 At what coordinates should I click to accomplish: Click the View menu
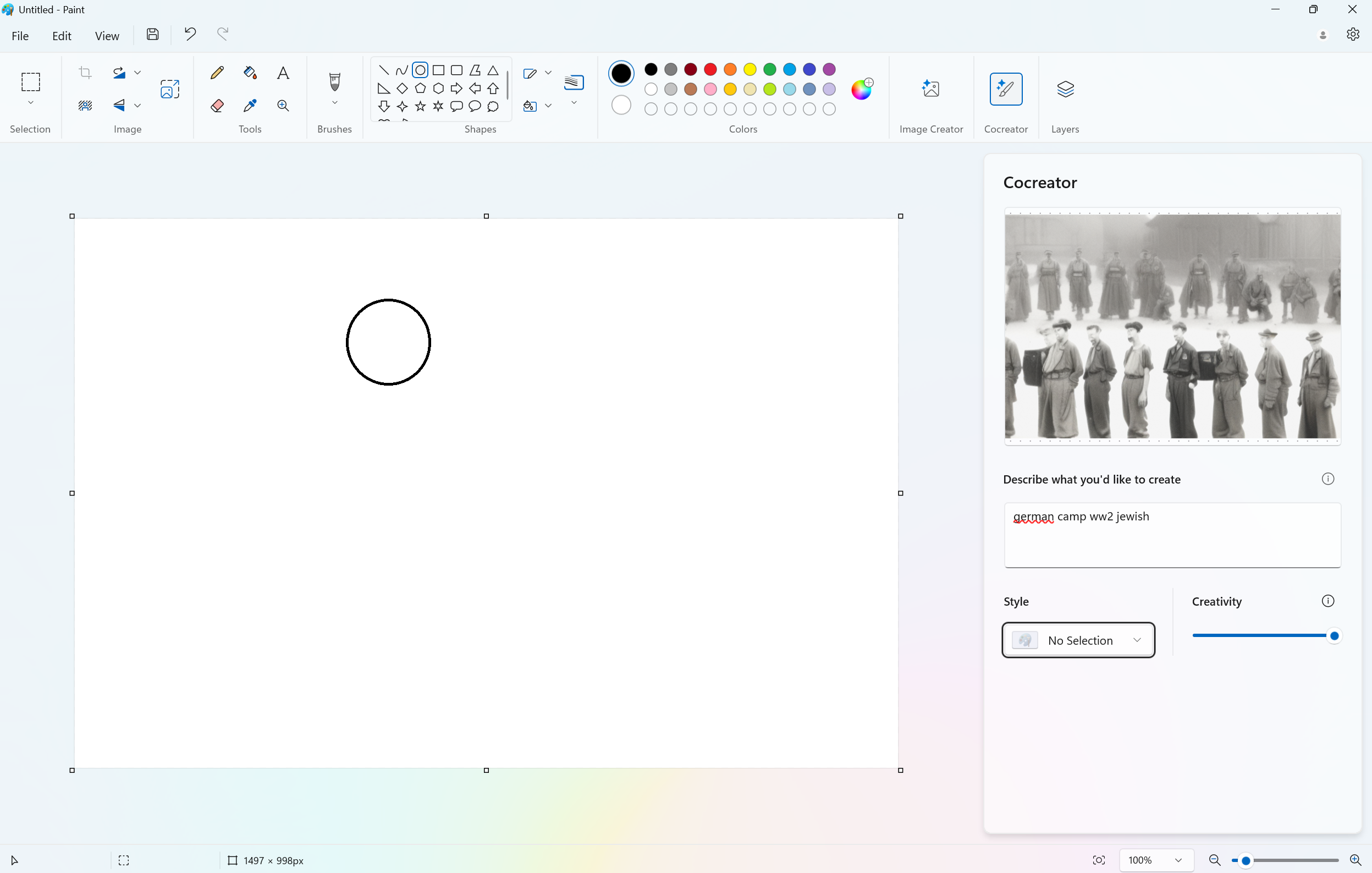(x=106, y=34)
